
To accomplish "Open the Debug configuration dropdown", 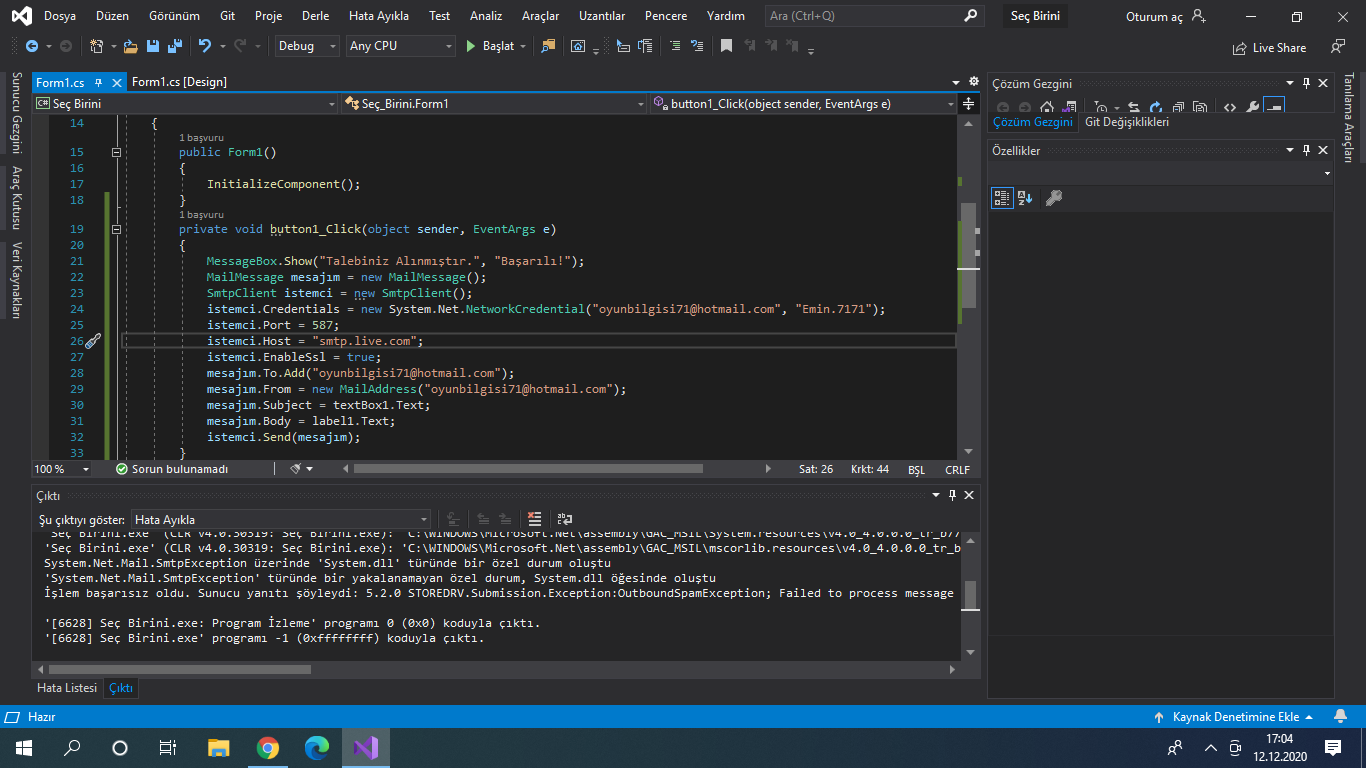I will (x=307, y=46).
